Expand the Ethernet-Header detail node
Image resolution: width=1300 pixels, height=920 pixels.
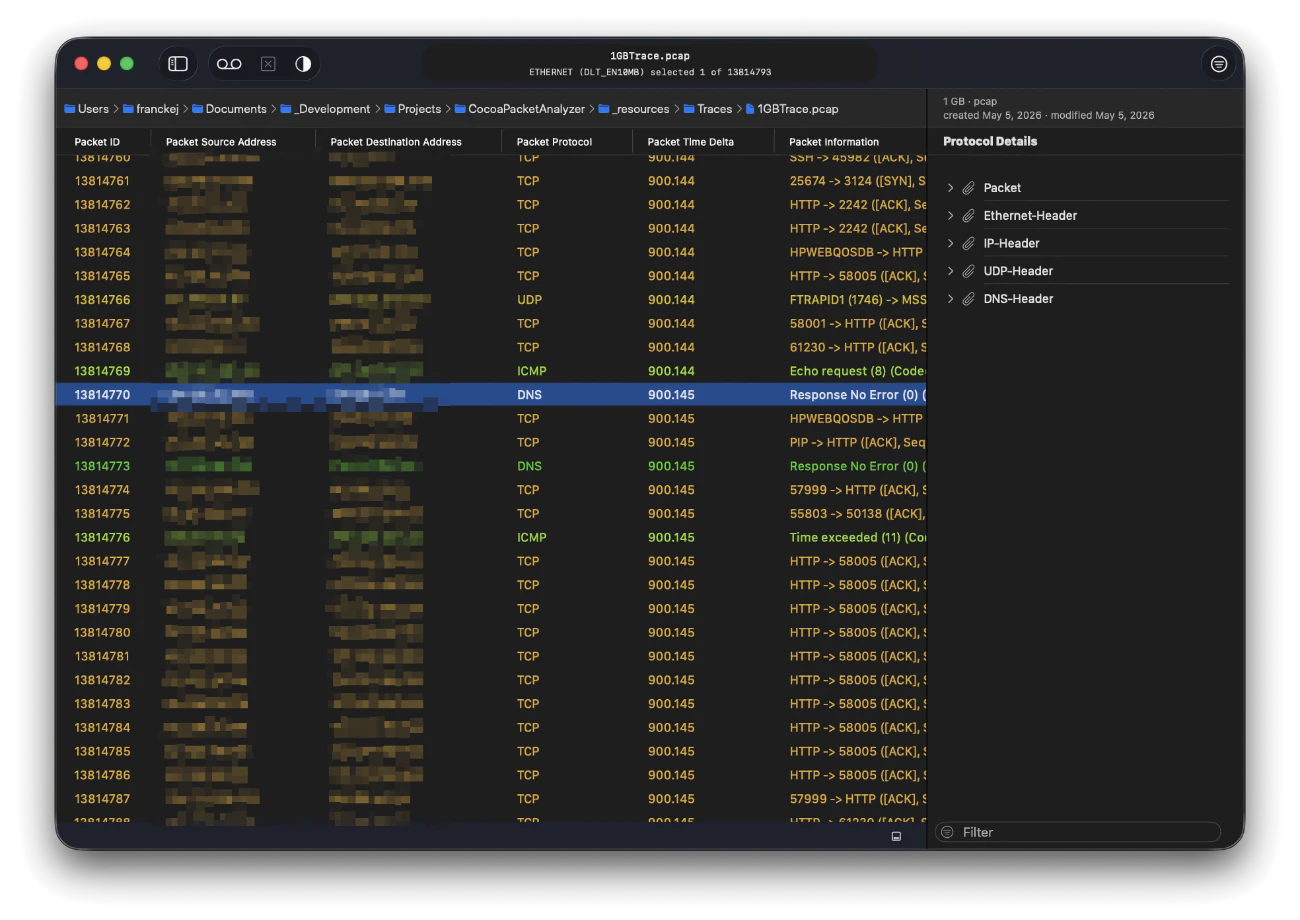coord(950,216)
